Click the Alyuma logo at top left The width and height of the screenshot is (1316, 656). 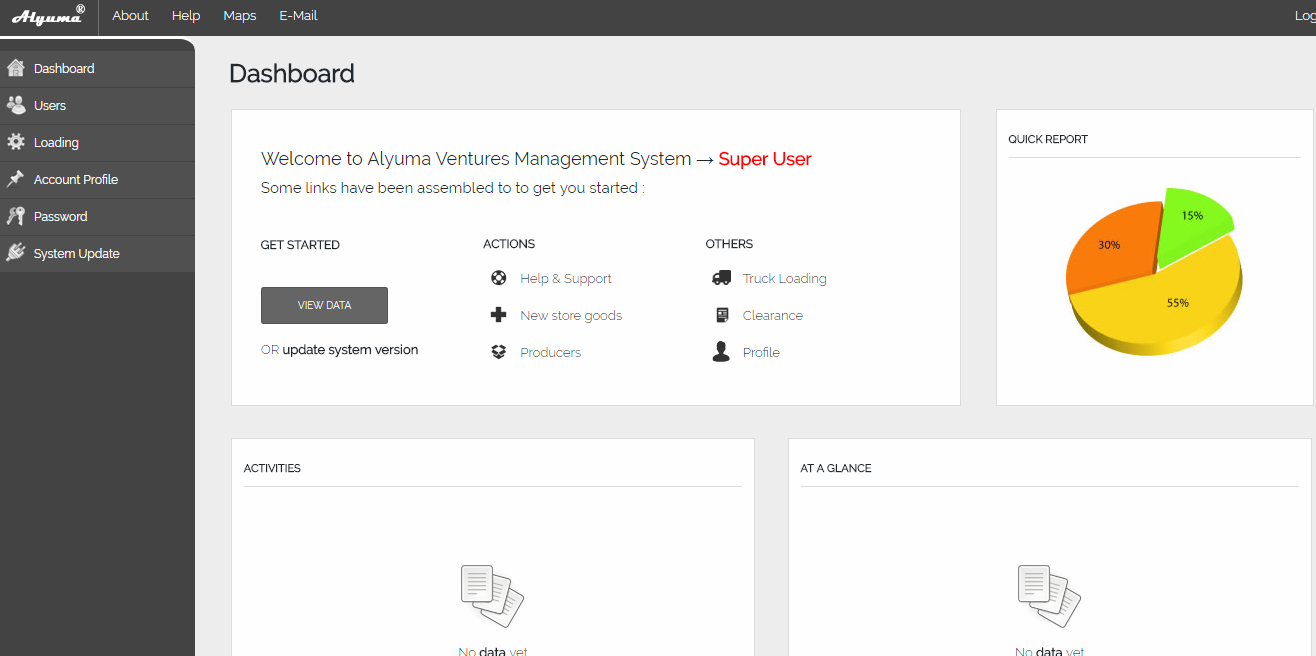point(48,16)
